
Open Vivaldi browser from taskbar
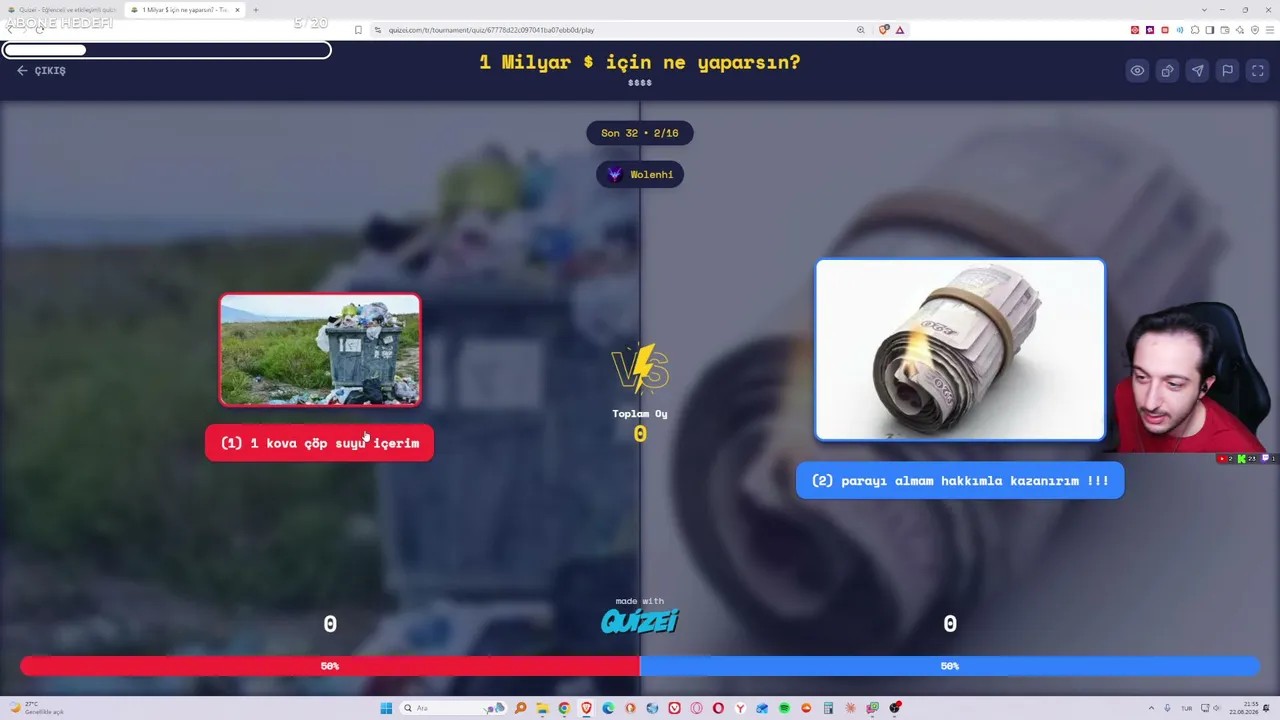pyautogui.click(x=674, y=708)
